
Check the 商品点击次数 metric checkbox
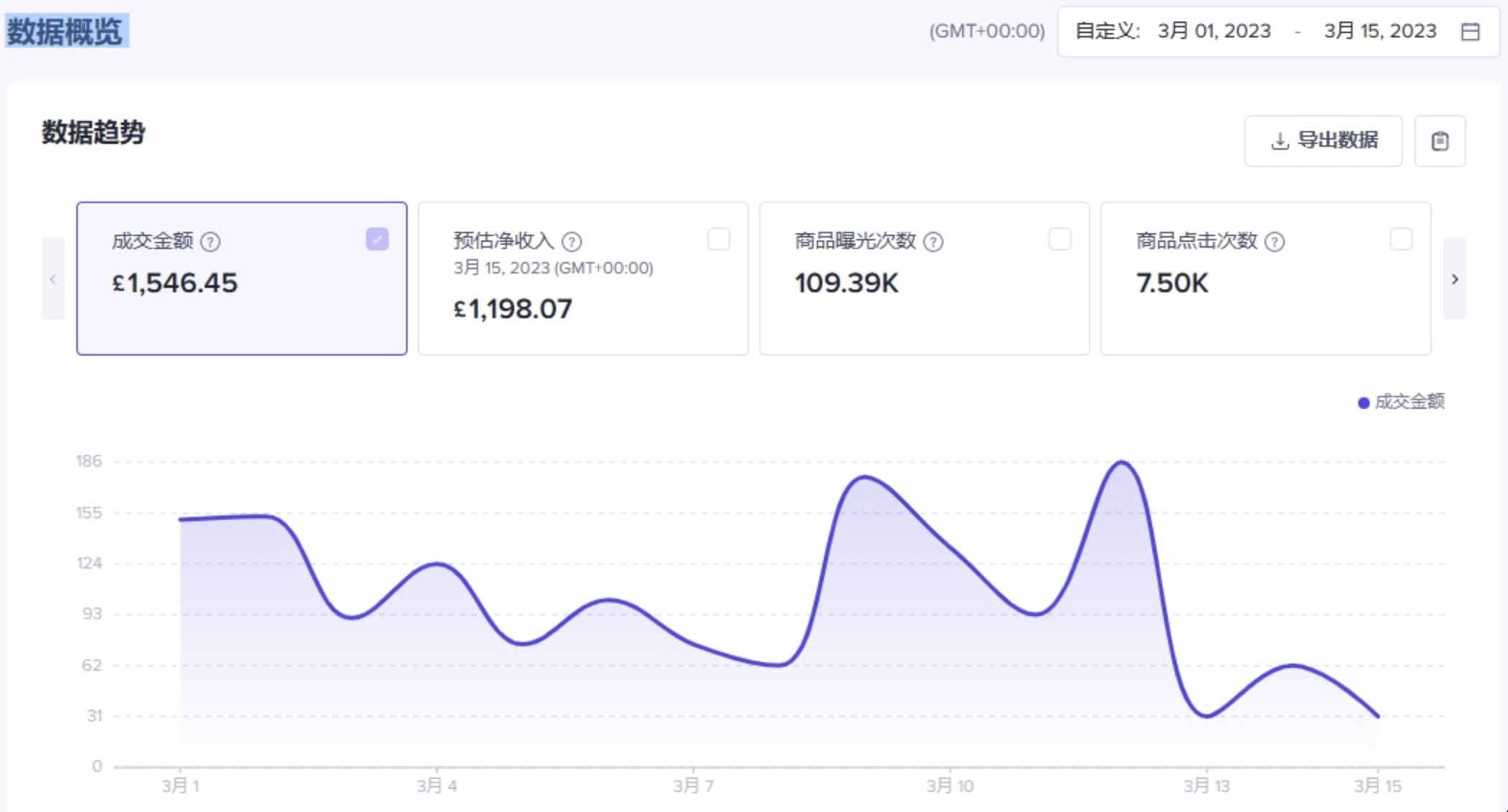1401,239
